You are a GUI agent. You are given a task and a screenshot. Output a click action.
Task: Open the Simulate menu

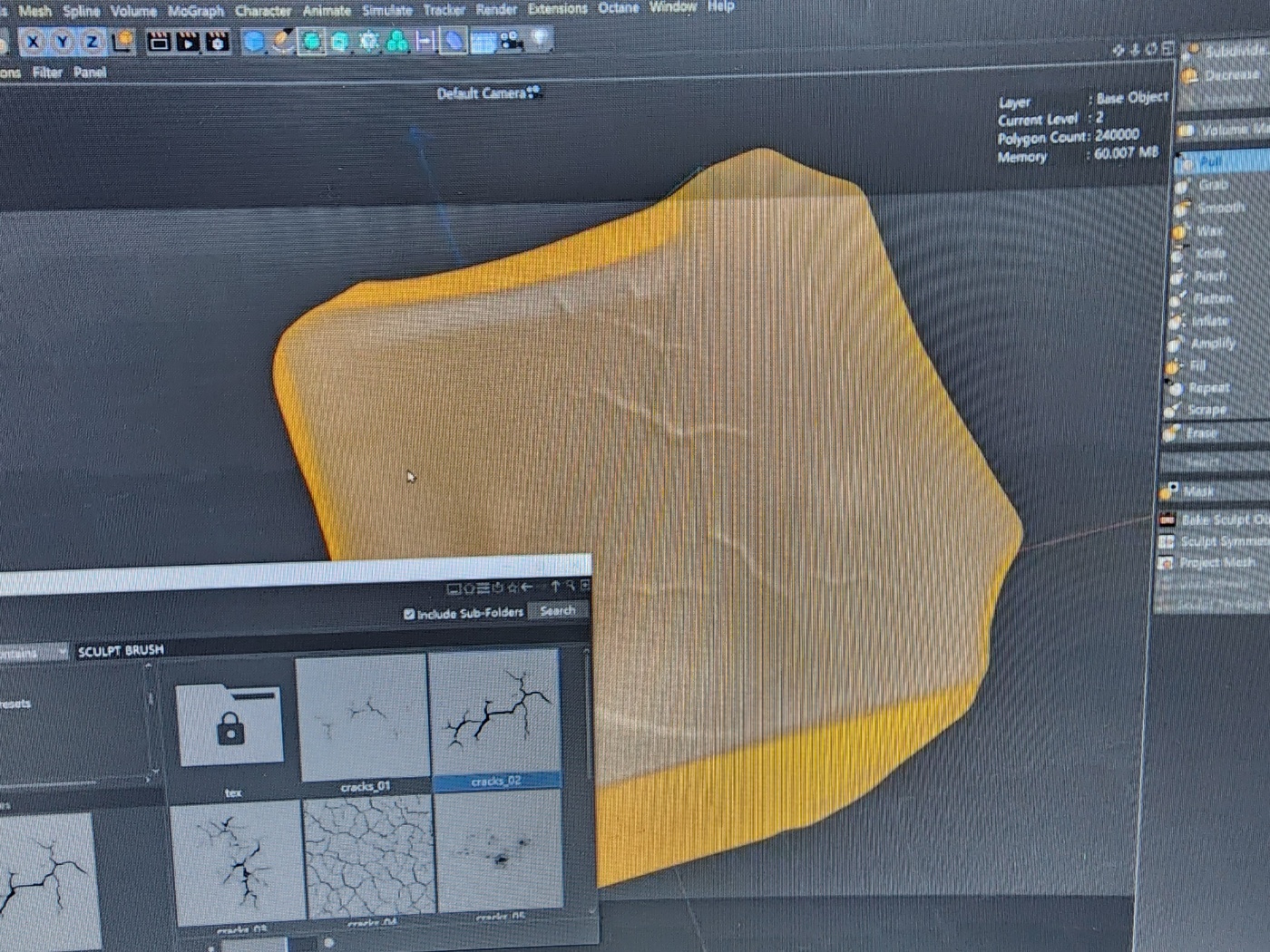tap(387, 11)
